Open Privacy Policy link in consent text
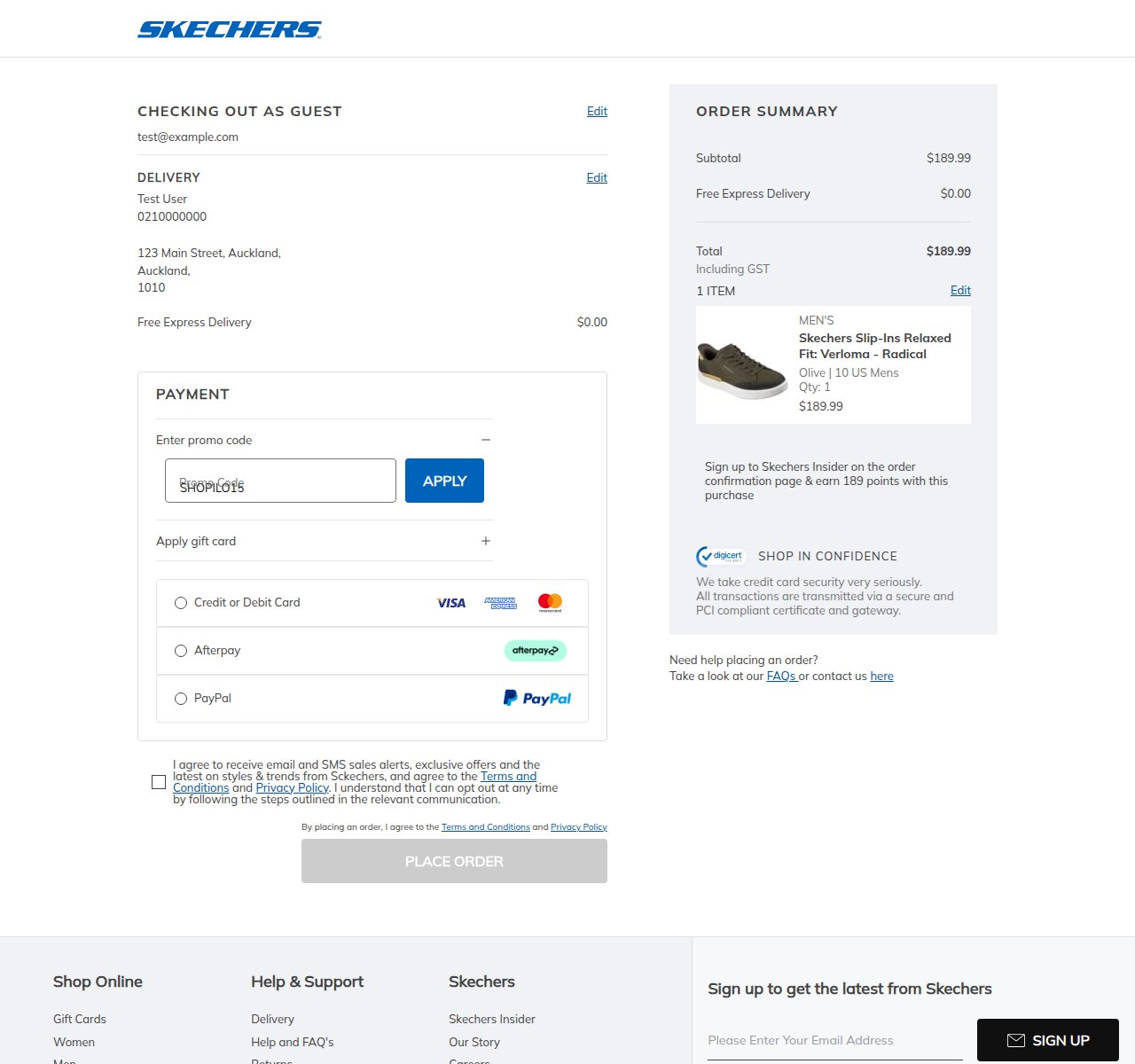This screenshot has height=1064, width=1135. pos(292,787)
